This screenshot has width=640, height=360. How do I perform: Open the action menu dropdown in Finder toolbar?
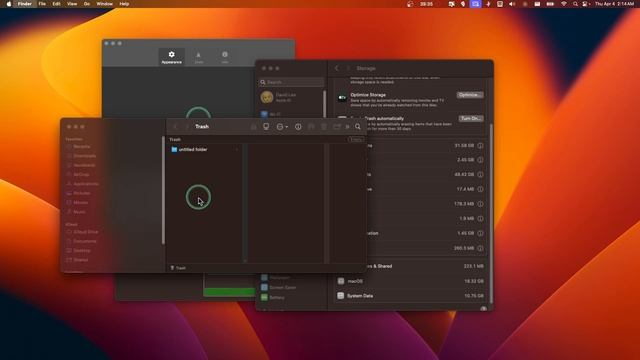[x=282, y=127]
